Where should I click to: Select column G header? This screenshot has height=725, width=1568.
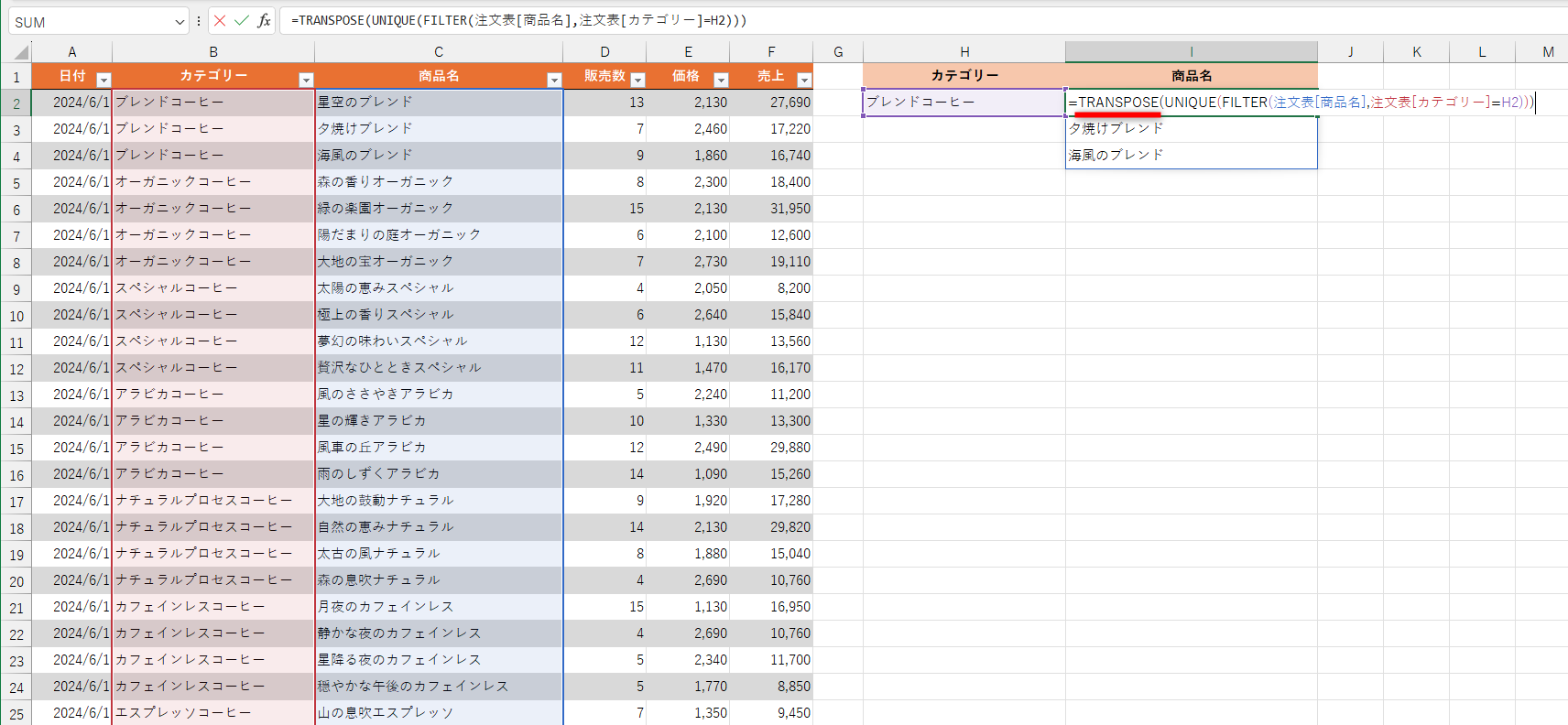(838, 52)
